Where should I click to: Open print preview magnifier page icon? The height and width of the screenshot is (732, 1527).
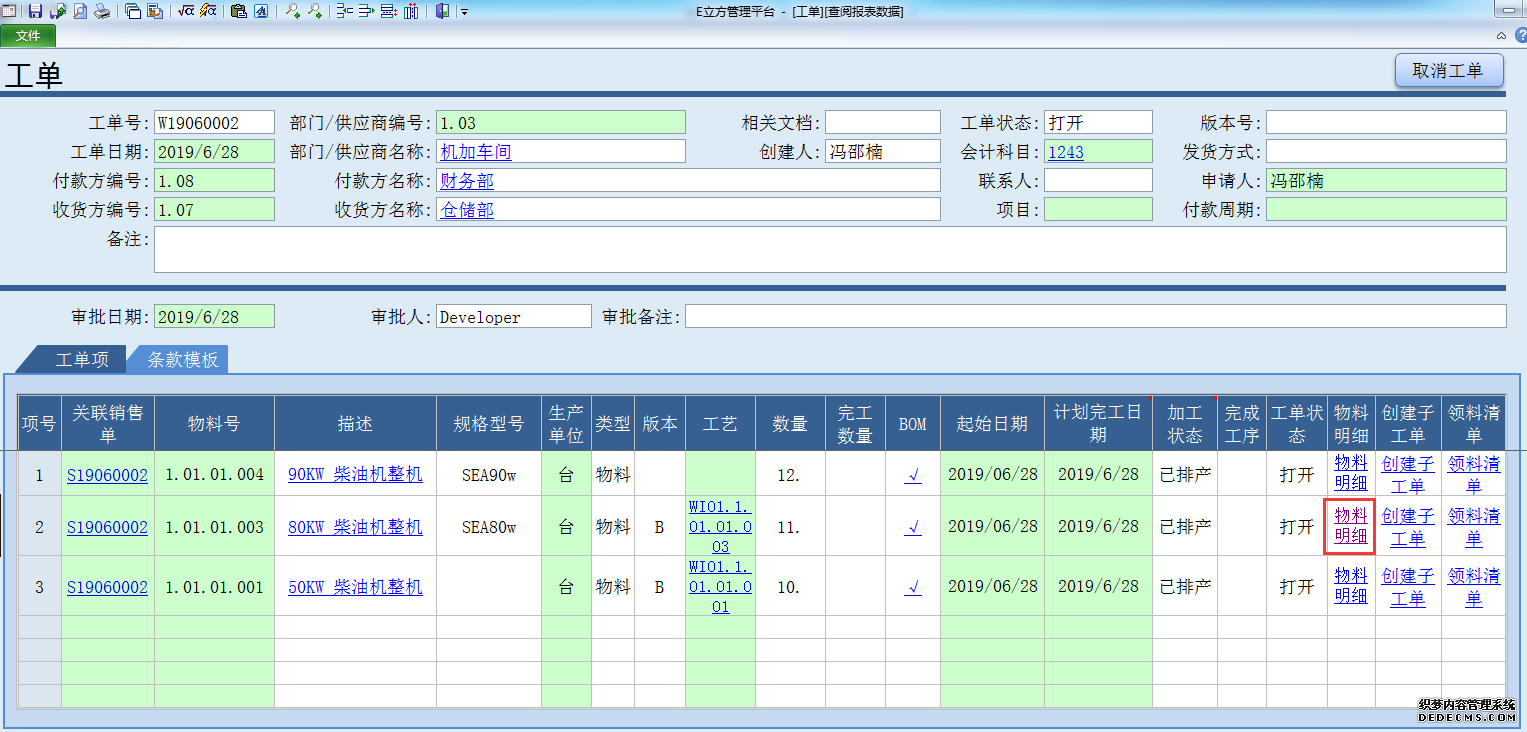[80, 11]
